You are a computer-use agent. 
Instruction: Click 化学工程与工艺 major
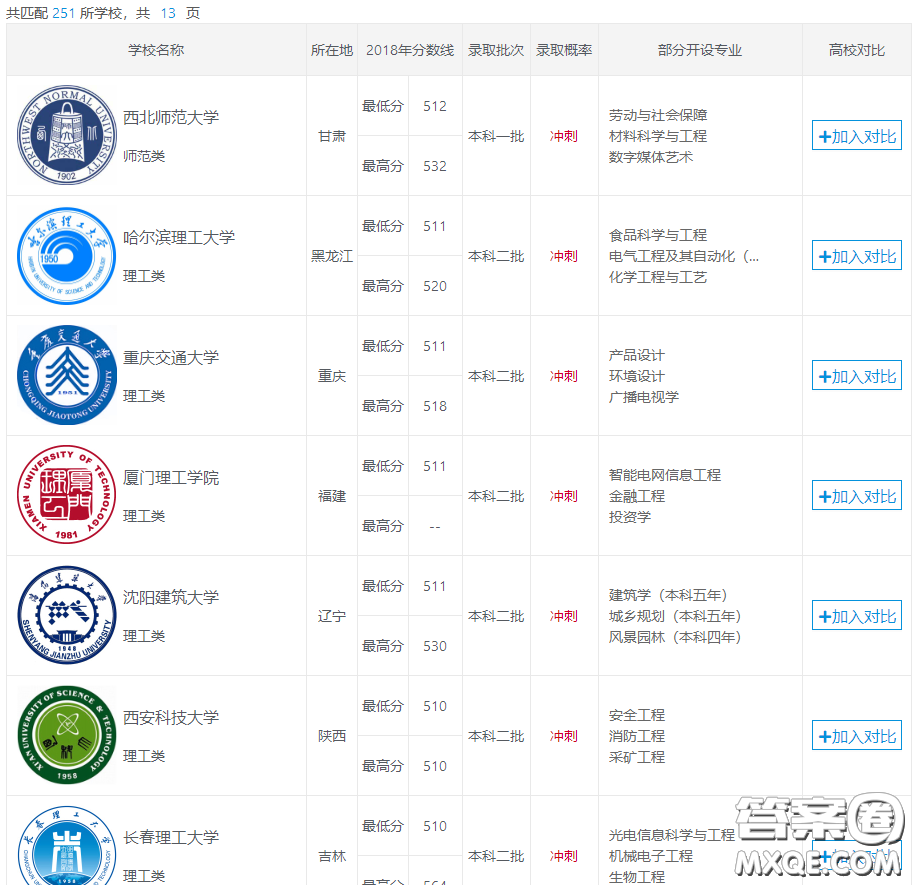click(658, 277)
